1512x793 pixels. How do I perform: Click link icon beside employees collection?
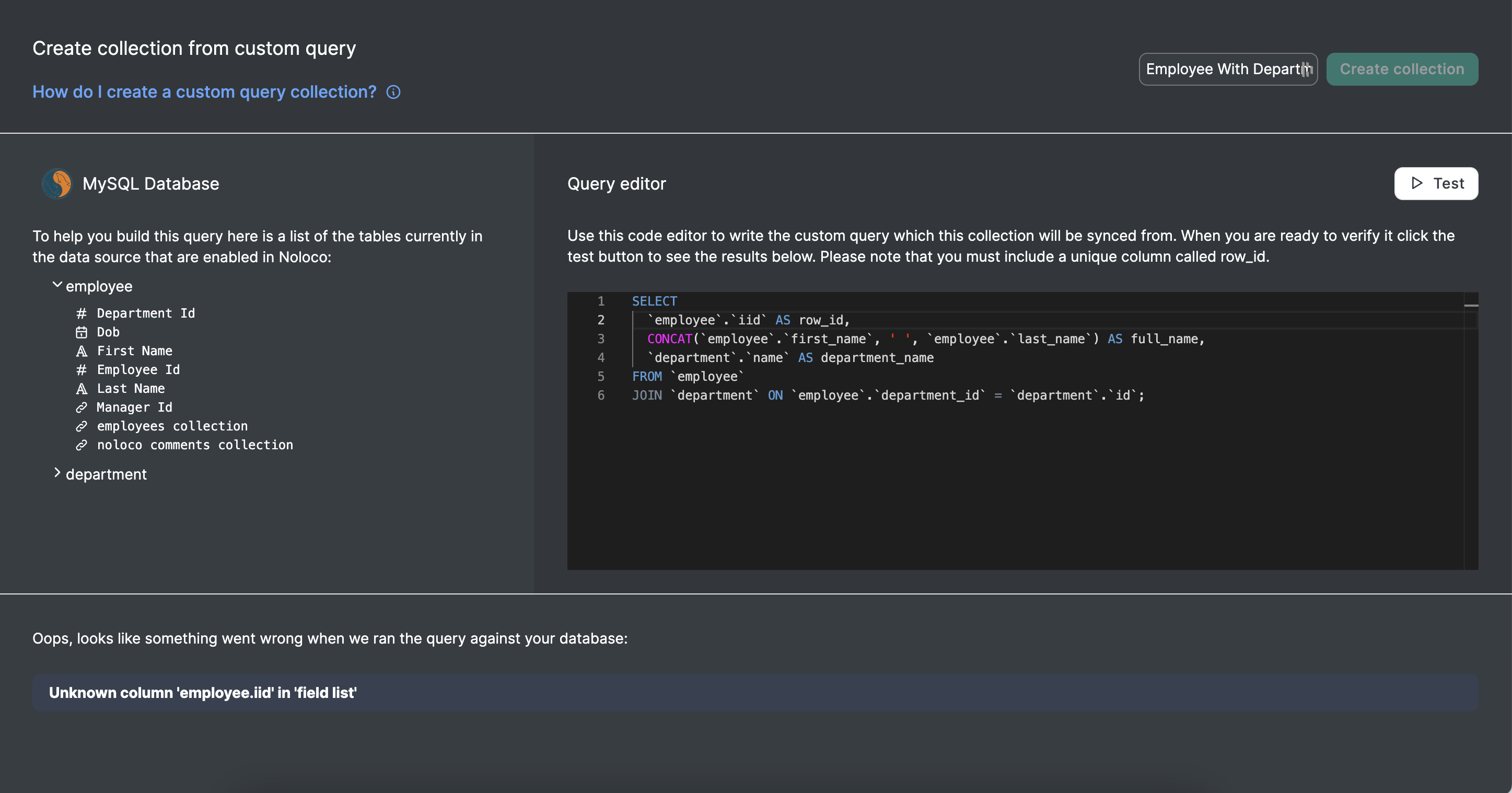click(x=82, y=426)
